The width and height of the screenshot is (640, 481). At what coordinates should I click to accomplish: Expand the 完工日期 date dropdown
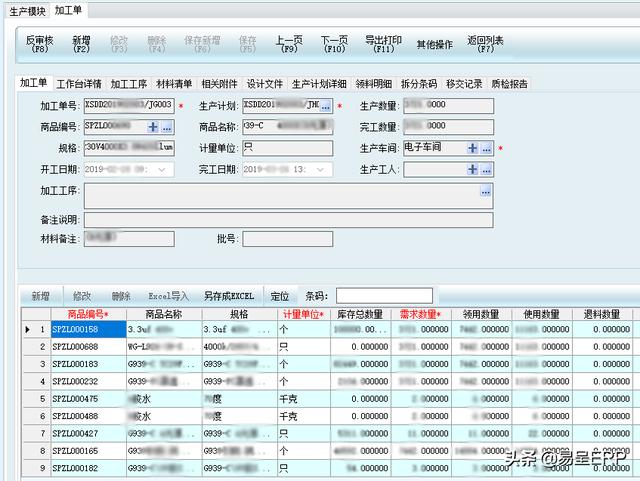point(326,170)
